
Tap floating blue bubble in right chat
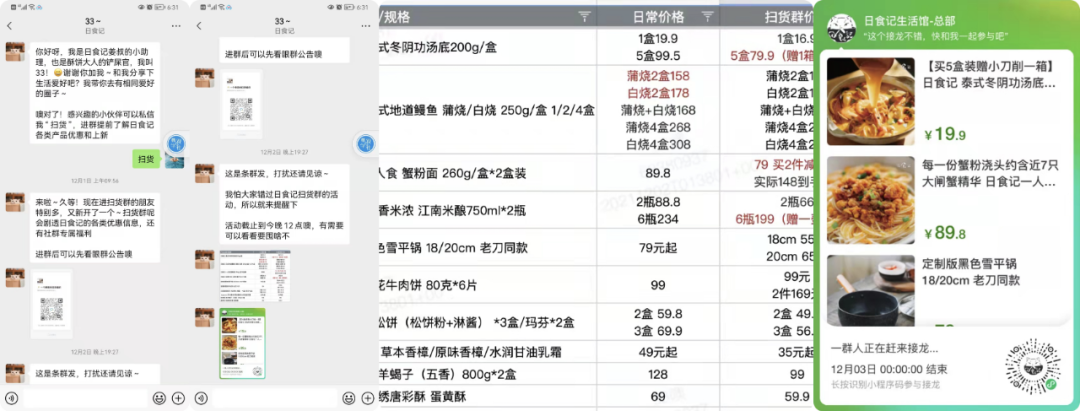(x=364, y=143)
